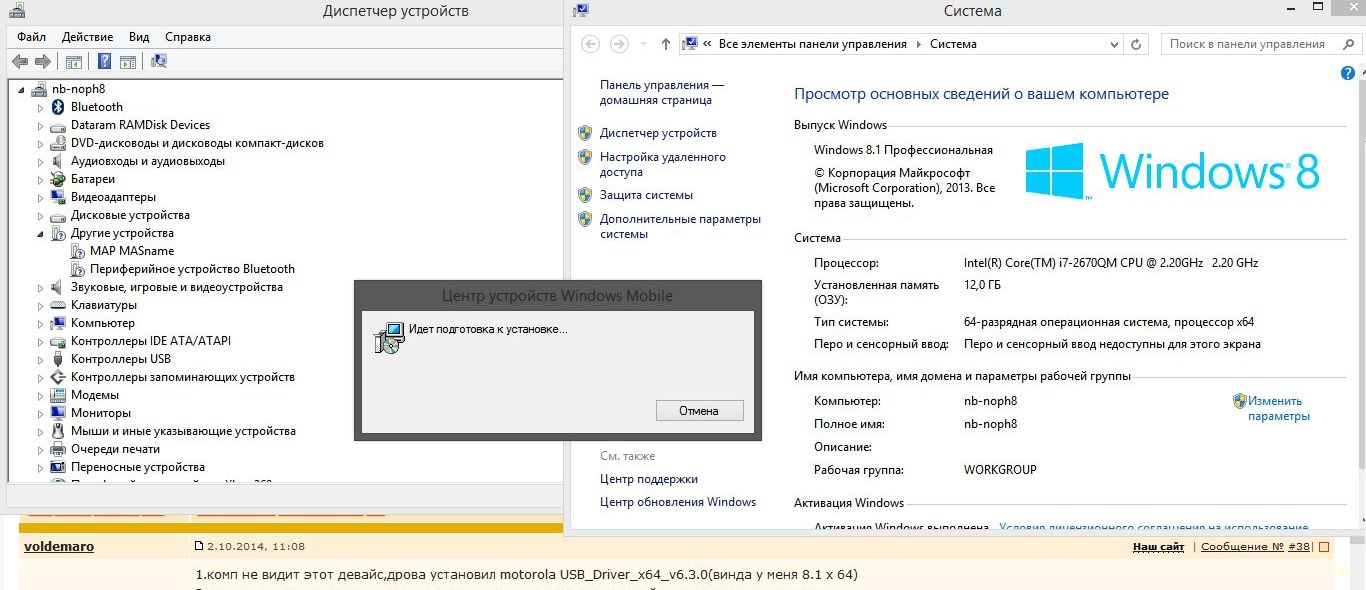
Task: Select the Звуковые, игровые и видеоустройства row
Action: (177, 287)
